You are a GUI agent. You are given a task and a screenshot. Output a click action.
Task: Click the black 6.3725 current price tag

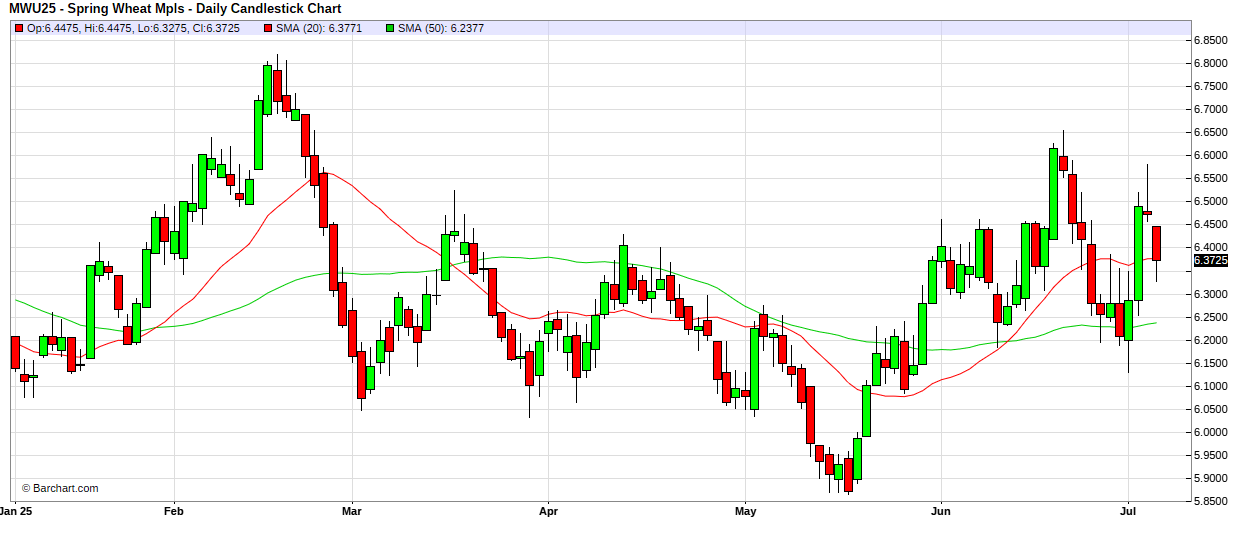(1211, 261)
